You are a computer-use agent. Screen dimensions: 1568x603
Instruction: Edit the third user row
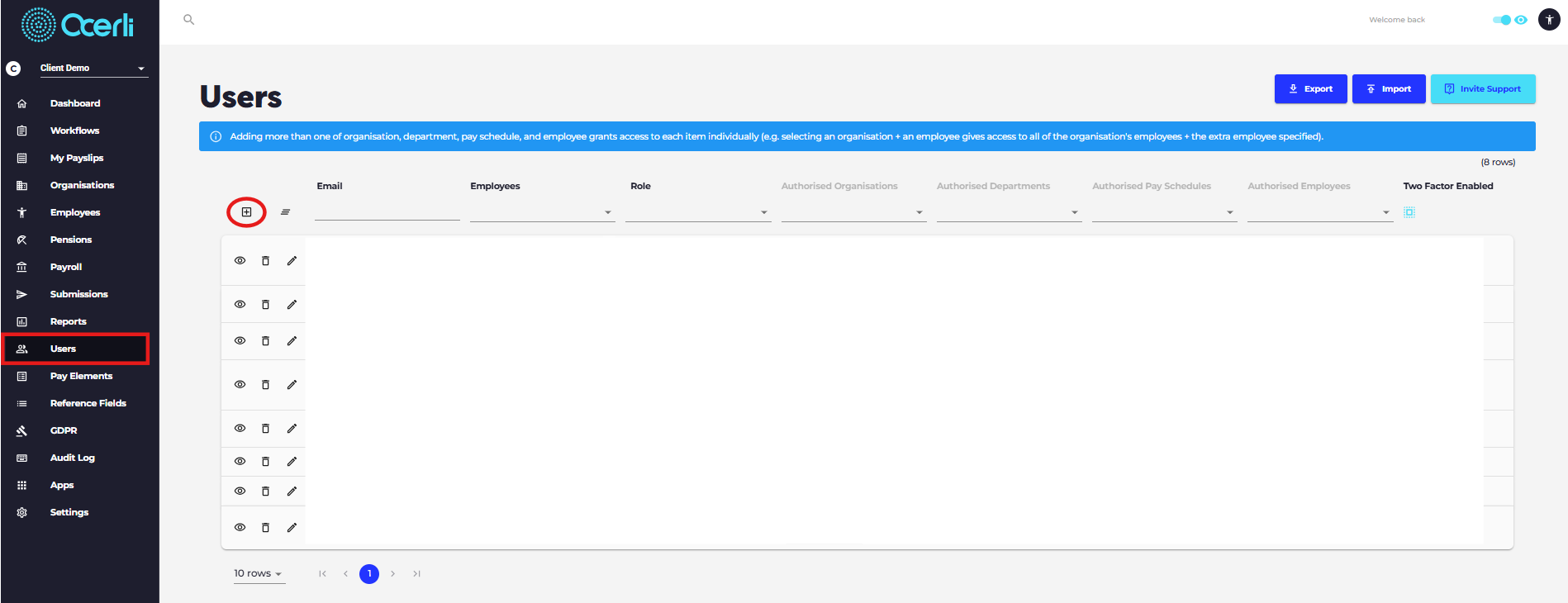point(292,341)
